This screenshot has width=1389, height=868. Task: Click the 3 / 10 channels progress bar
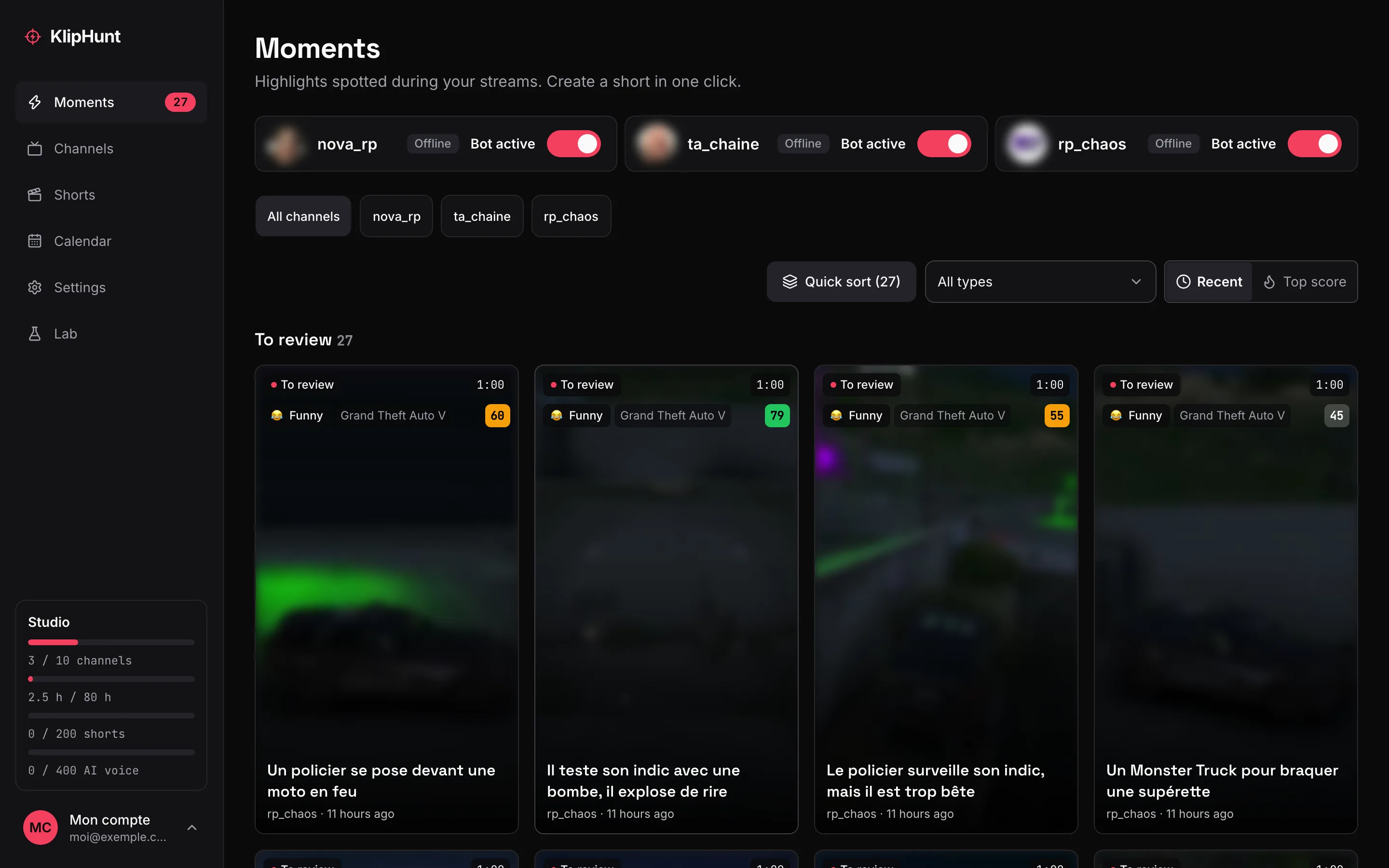(111, 642)
